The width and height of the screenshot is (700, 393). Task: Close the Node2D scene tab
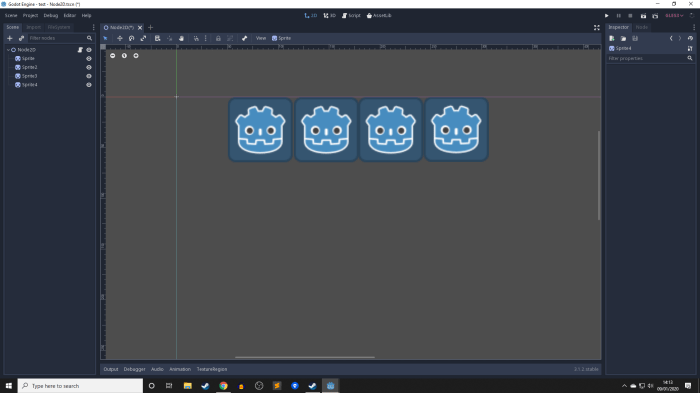tap(140, 28)
